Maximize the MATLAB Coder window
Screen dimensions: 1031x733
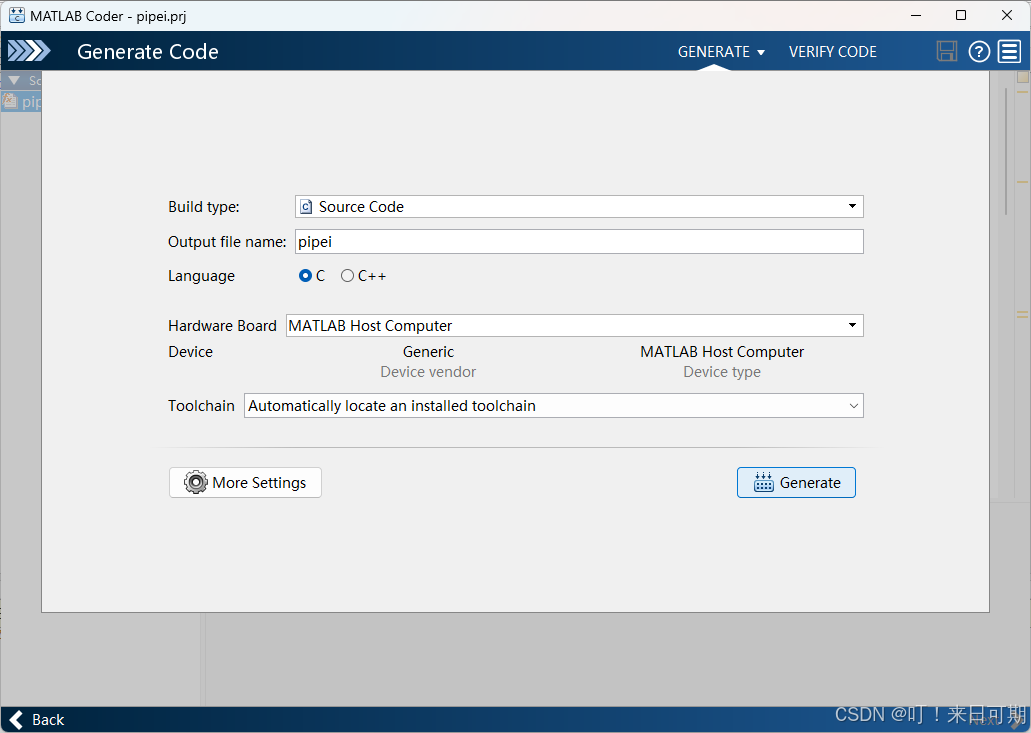(x=961, y=15)
